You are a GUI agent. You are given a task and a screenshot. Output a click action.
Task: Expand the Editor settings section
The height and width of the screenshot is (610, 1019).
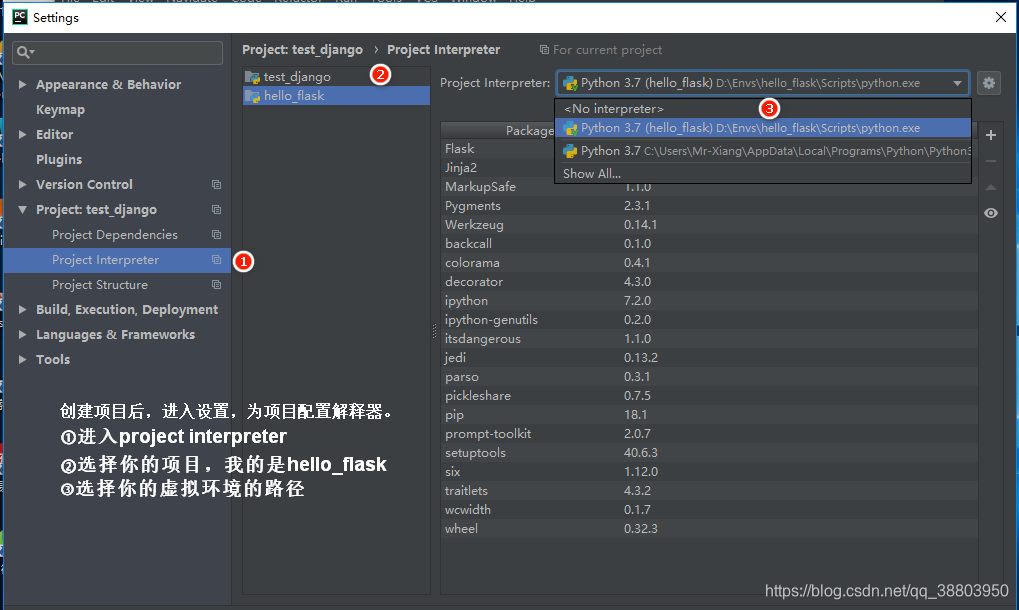(22, 134)
